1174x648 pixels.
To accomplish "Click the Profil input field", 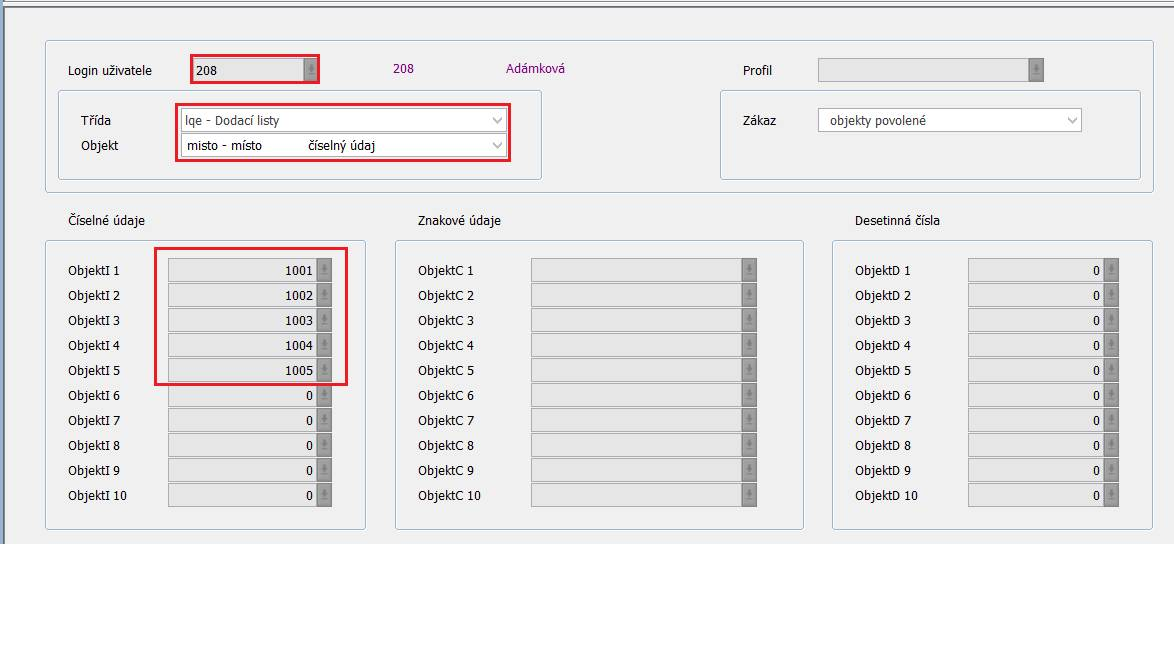I will coord(922,70).
